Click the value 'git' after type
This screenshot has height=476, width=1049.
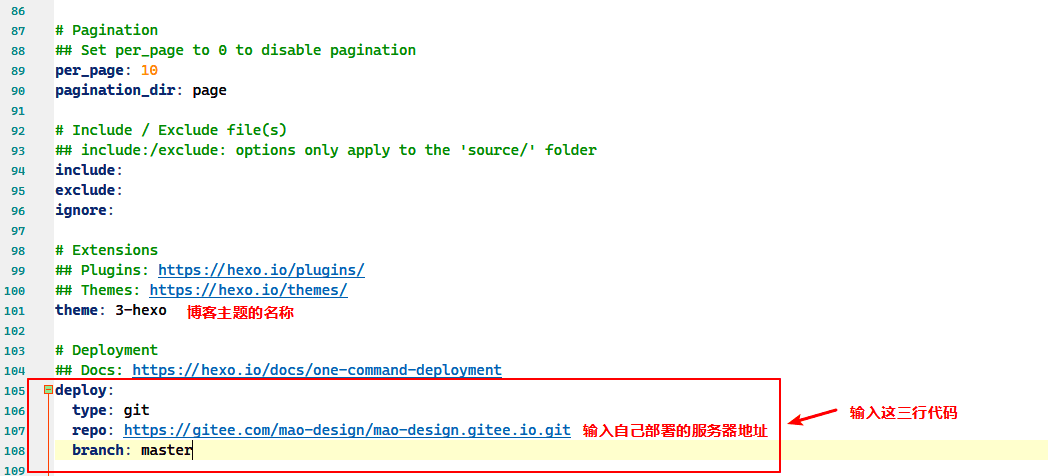[x=136, y=410]
